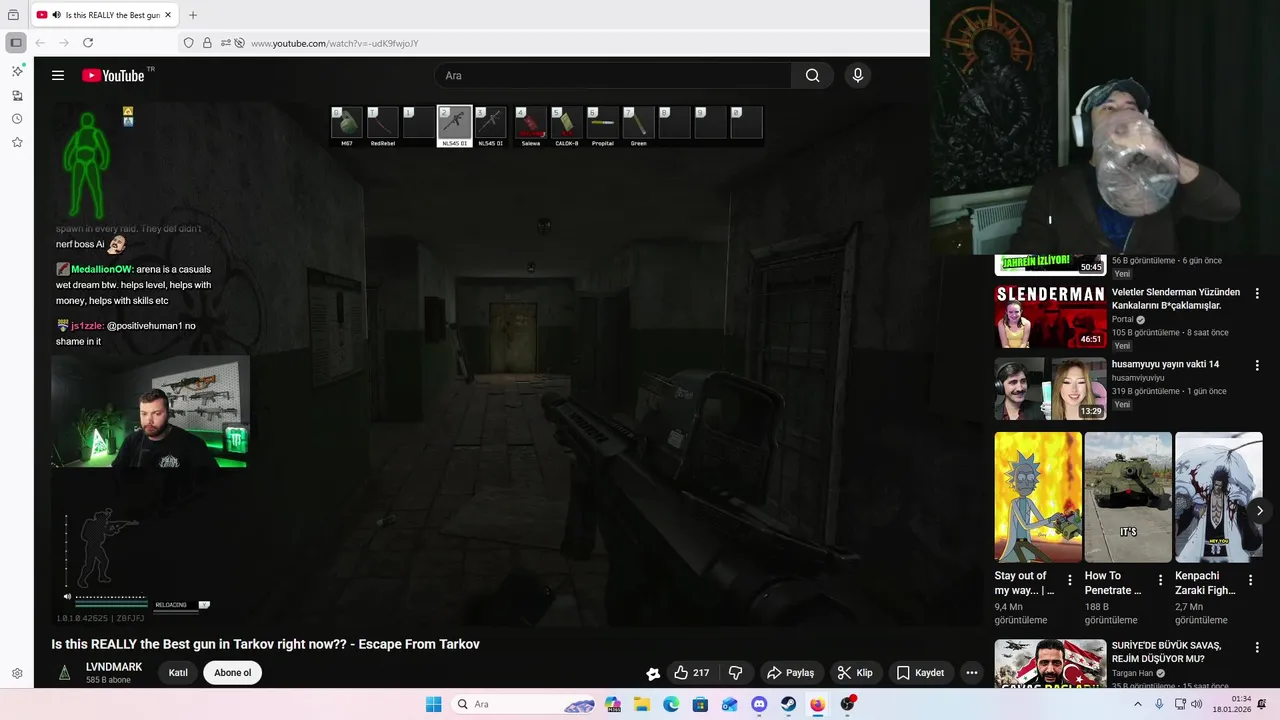Go back in Firefox history
The height and width of the screenshot is (720, 1280).
coord(40,43)
